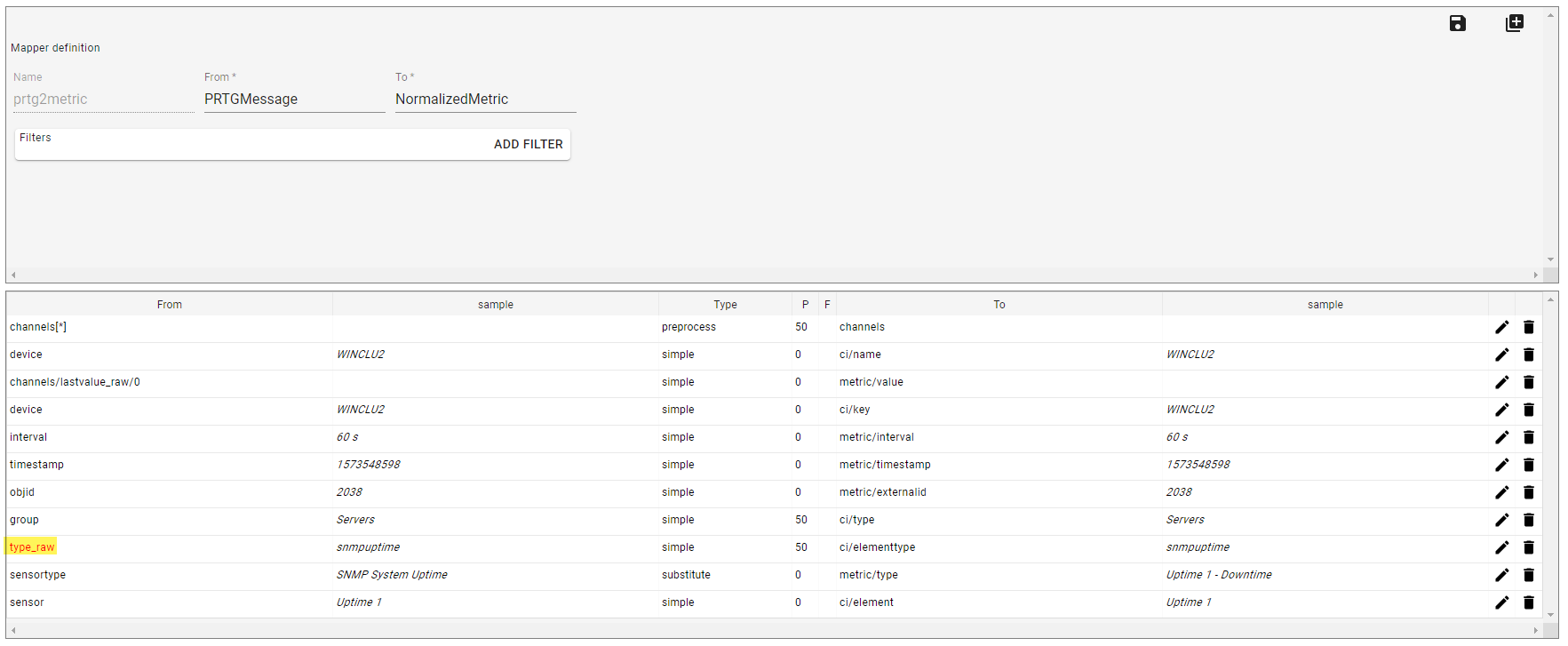
Task: Edit the ci/elementtype mapping row
Action: click(x=1501, y=547)
